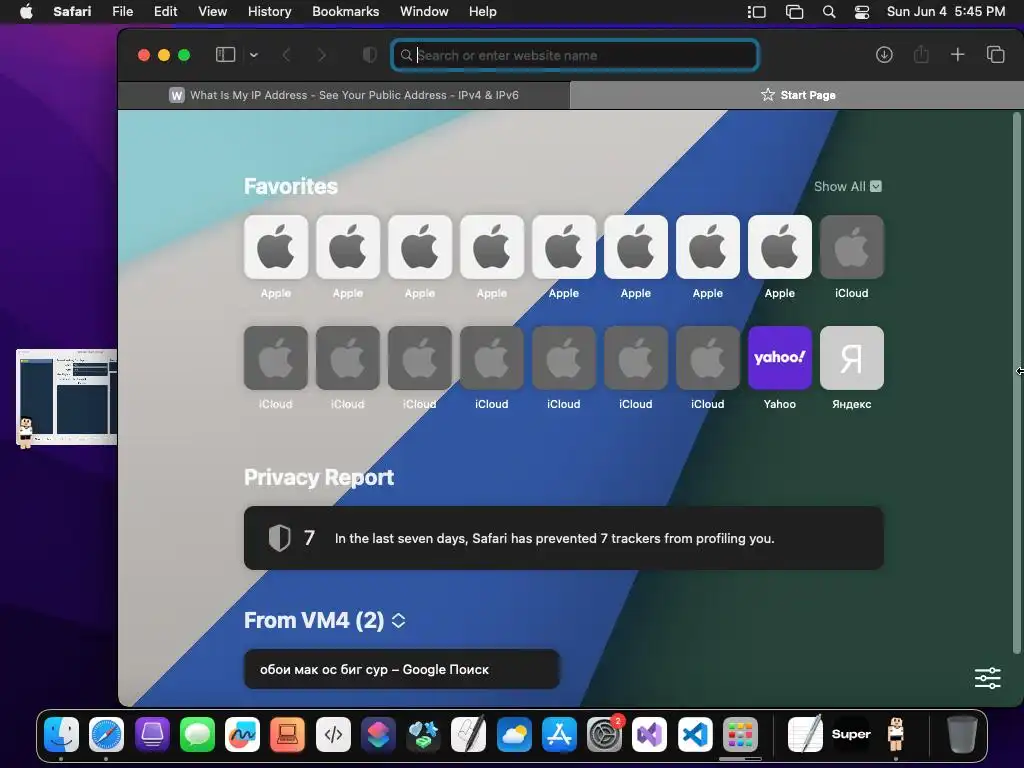Viewport: 1024px width, 768px height.
Task: Open the pixel character app in Dock
Action: (896, 735)
